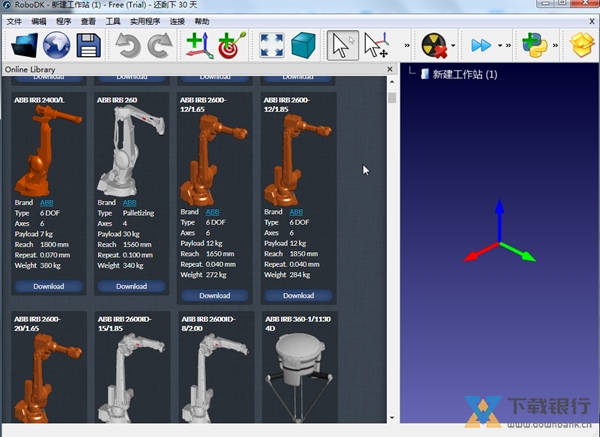Screen dimensions: 600x437
Task: Open the collision check icon dropdown arrow
Action: [x=455, y=45]
